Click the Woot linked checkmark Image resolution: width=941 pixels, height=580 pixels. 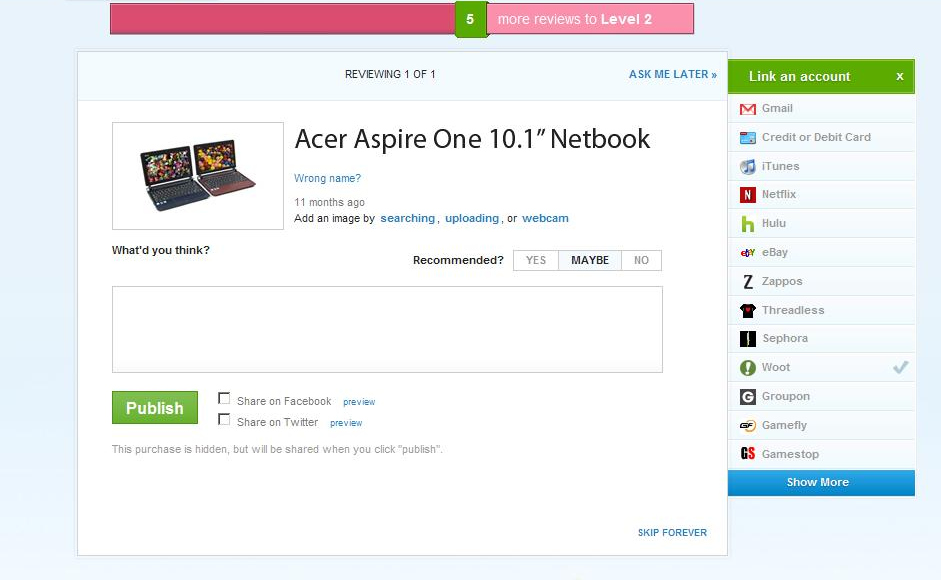click(900, 367)
